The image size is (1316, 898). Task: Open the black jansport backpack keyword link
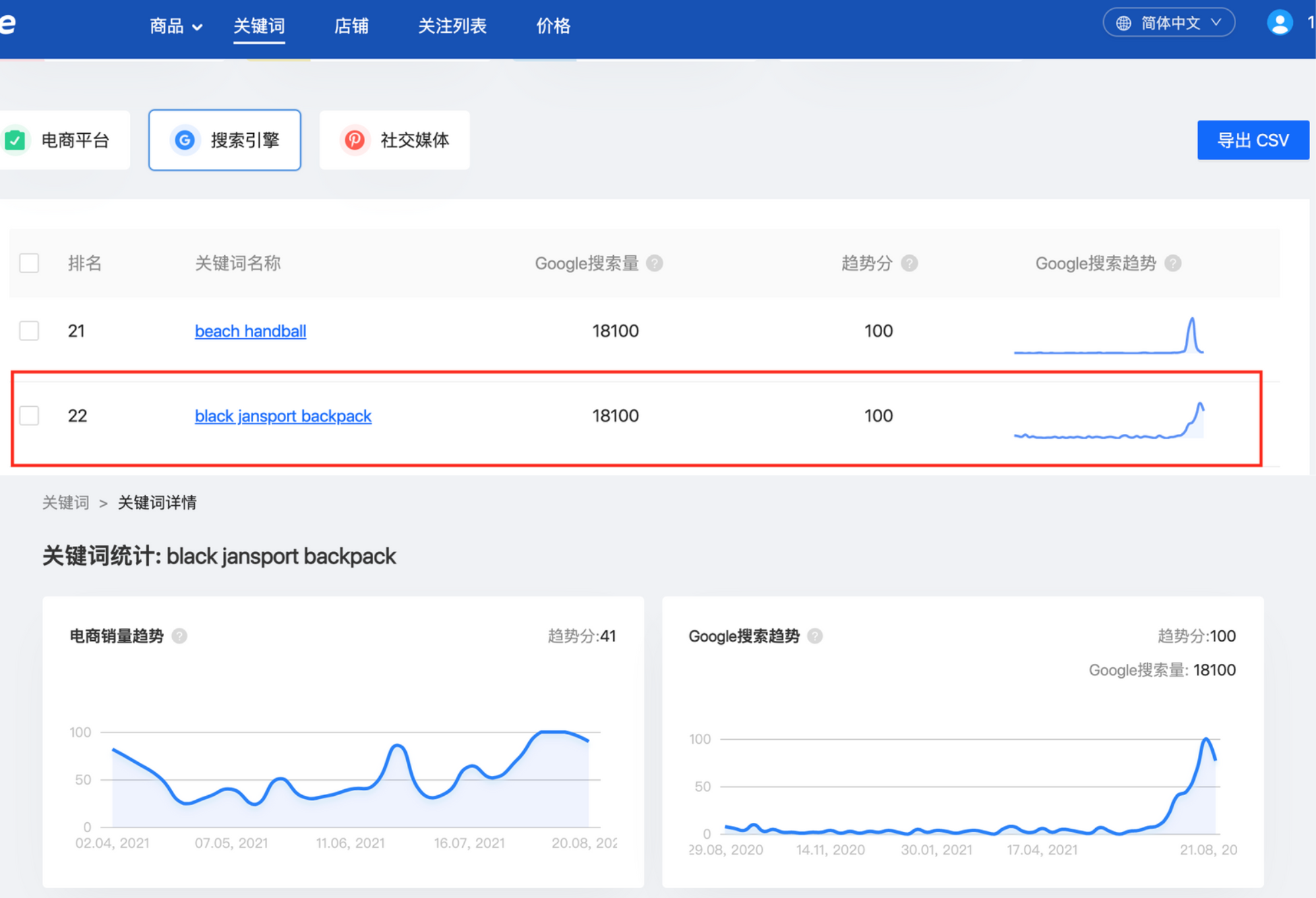282,415
